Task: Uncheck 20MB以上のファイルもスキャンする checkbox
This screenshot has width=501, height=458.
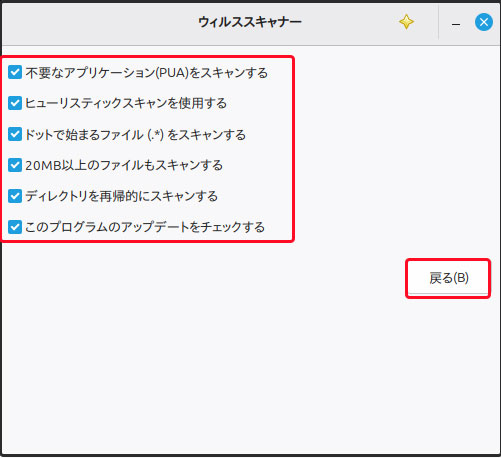Action: [x=15, y=165]
